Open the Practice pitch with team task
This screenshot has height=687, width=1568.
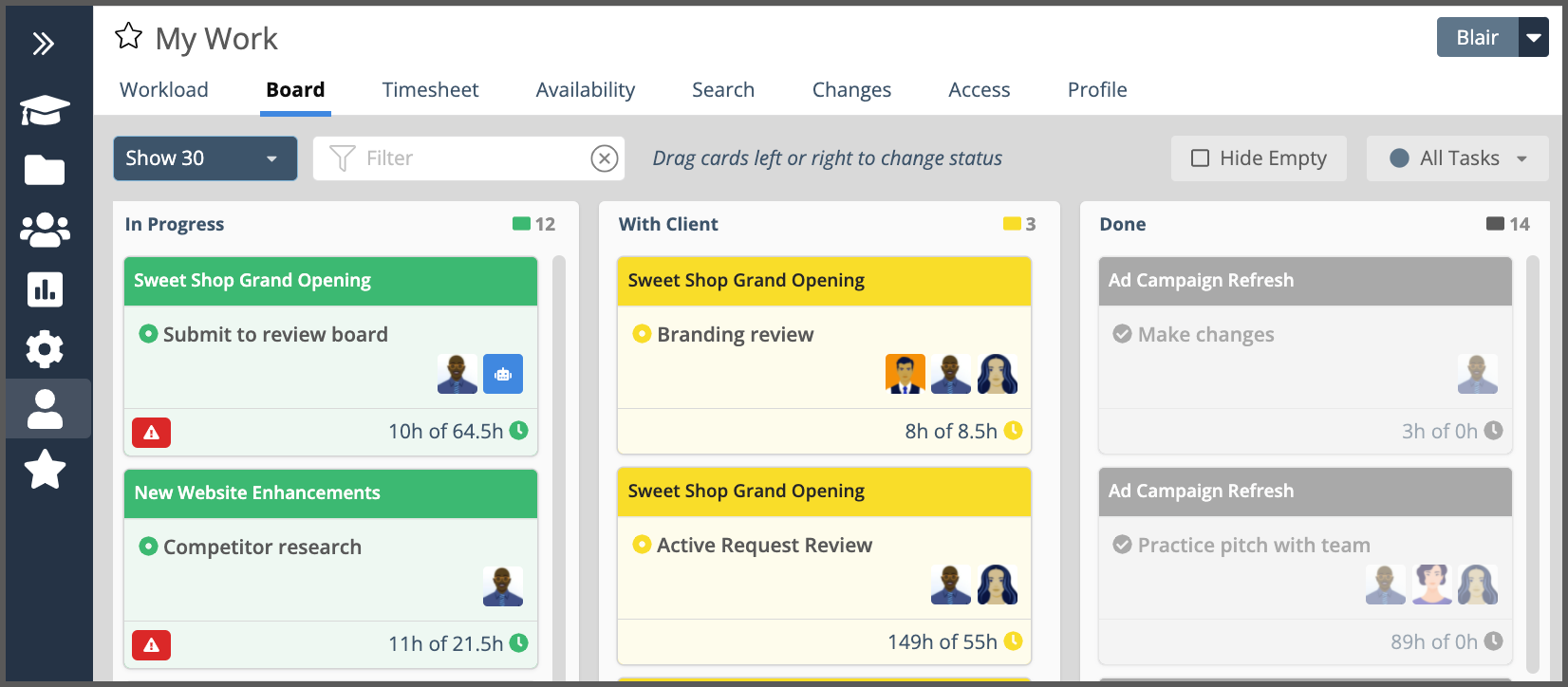tap(1254, 545)
